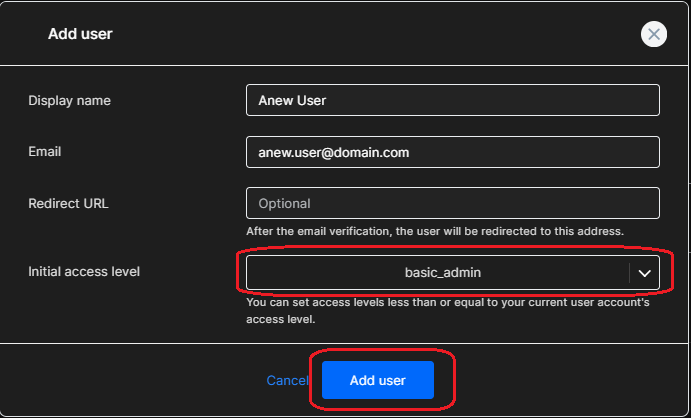Select the Display name label
The image size is (691, 418).
coord(70,100)
